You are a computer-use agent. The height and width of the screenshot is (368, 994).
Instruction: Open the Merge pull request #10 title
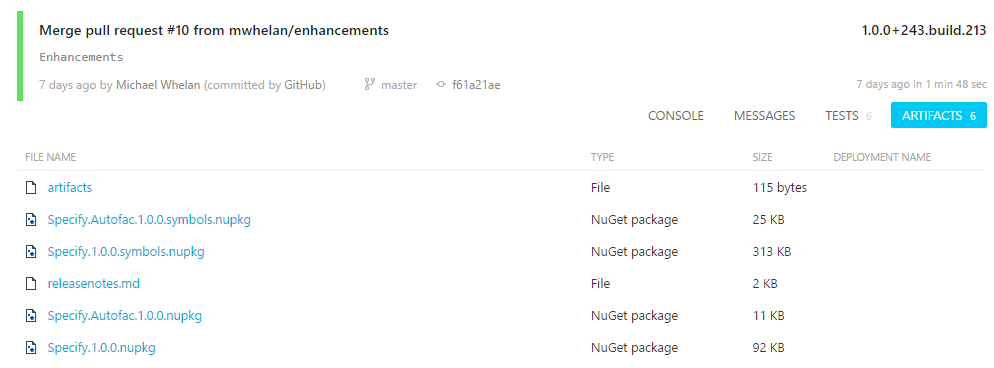pos(214,30)
